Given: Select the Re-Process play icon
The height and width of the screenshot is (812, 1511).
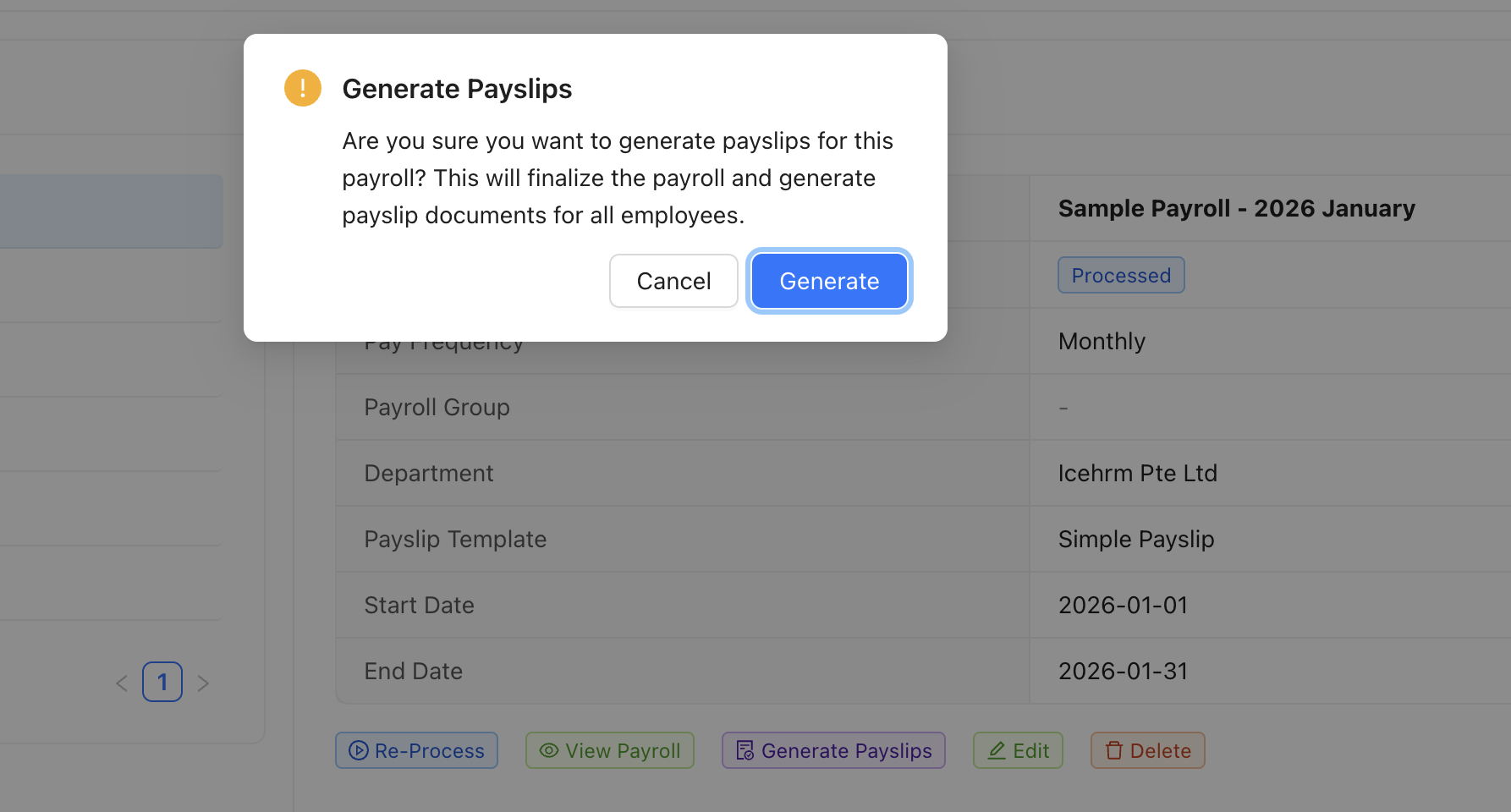Looking at the screenshot, I should pyautogui.click(x=358, y=750).
